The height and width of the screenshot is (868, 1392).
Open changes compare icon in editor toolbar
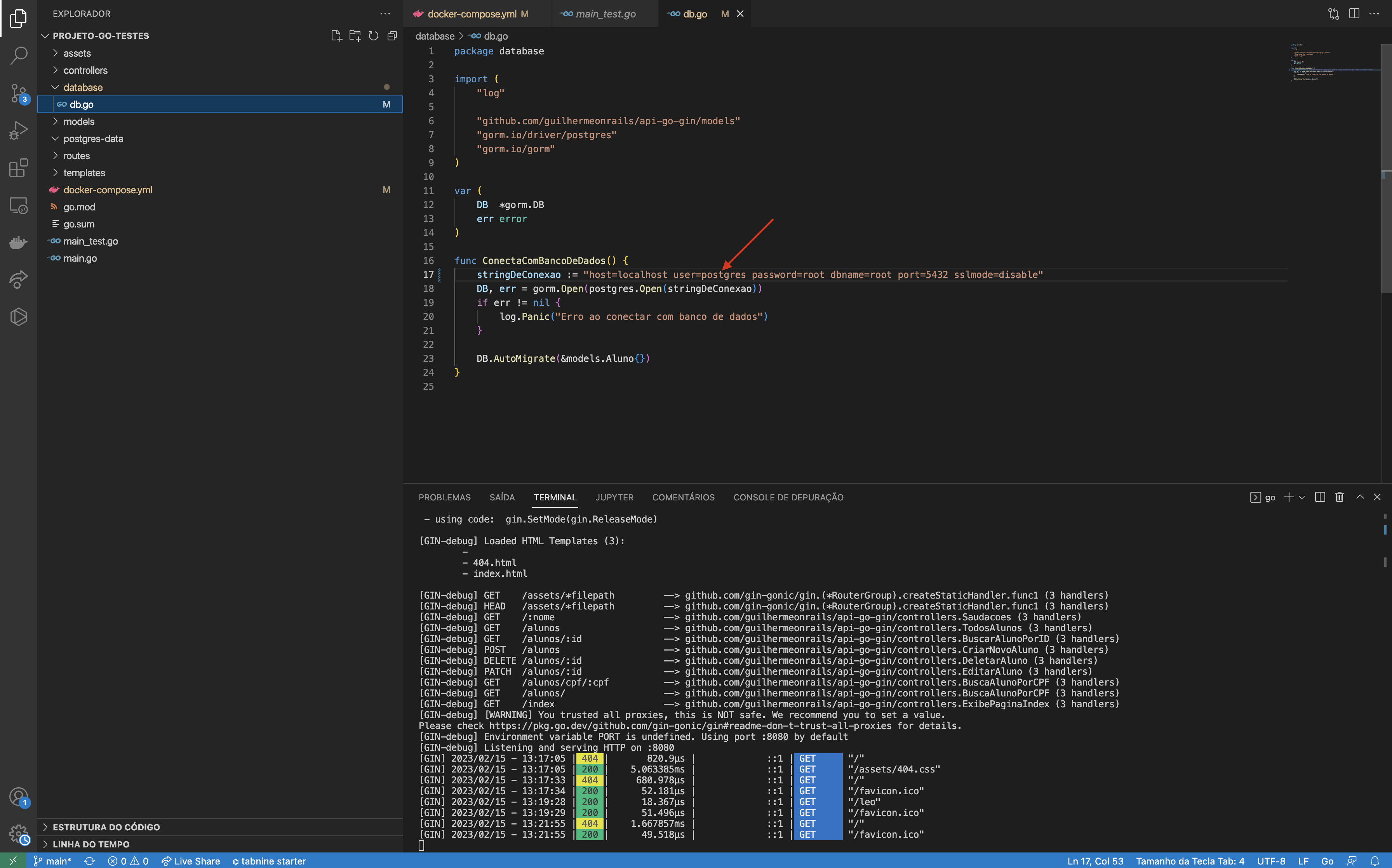tap(1333, 14)
